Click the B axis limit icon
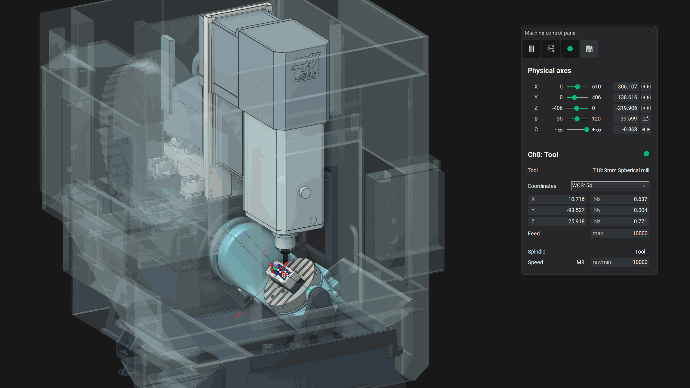This screenshot has width=690, height=388. point(646,119)
